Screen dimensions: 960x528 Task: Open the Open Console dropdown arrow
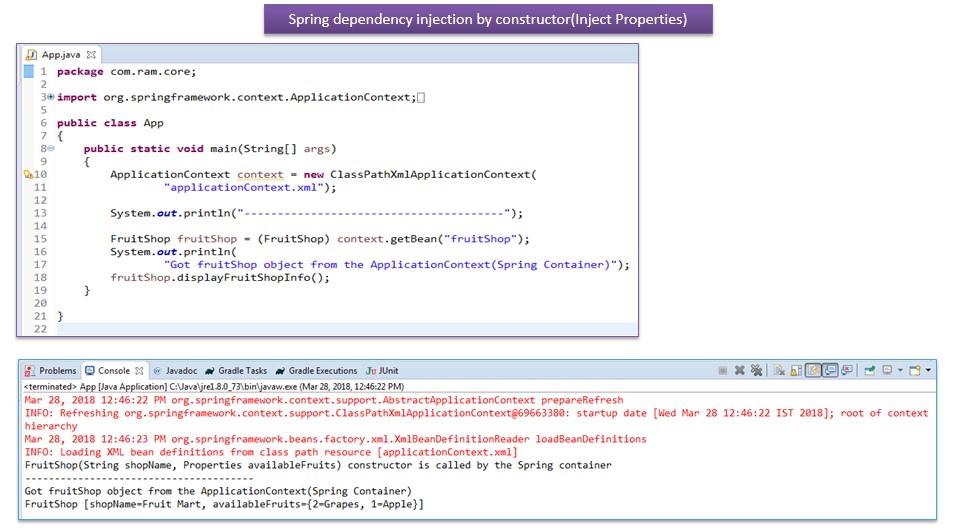click(928, 371)
